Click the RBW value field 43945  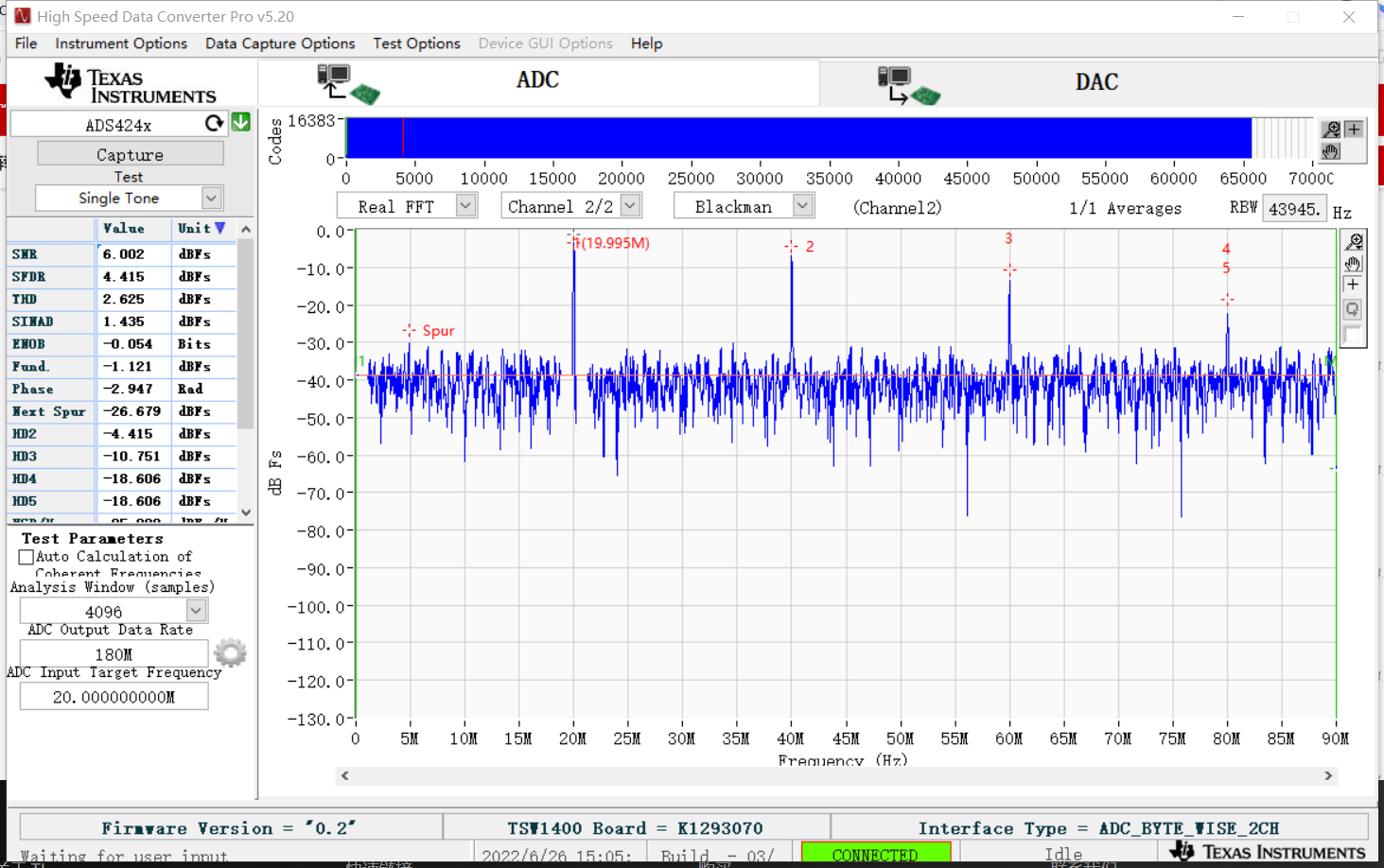coord(1295,209)
